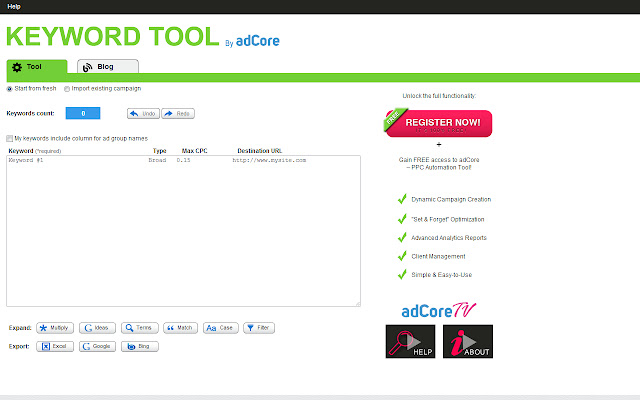This screenshot has width=640, height=400.
Task: Click the Advanced Analytics Reports feature text
Action: coord(449,238)
